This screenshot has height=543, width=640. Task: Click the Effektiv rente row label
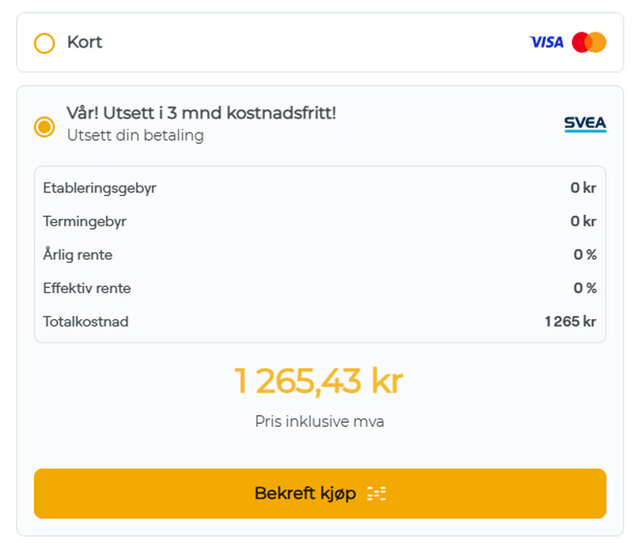[x=87, y=288]
